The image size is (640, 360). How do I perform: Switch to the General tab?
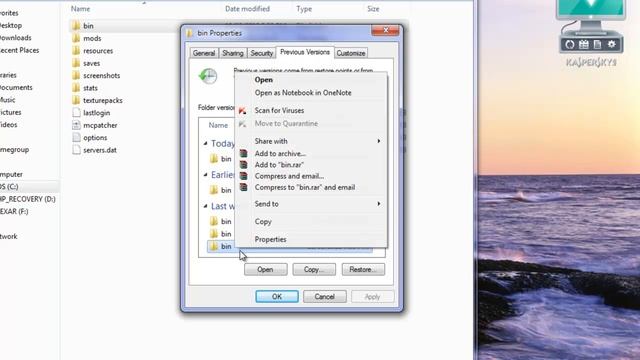pos(204,53)
